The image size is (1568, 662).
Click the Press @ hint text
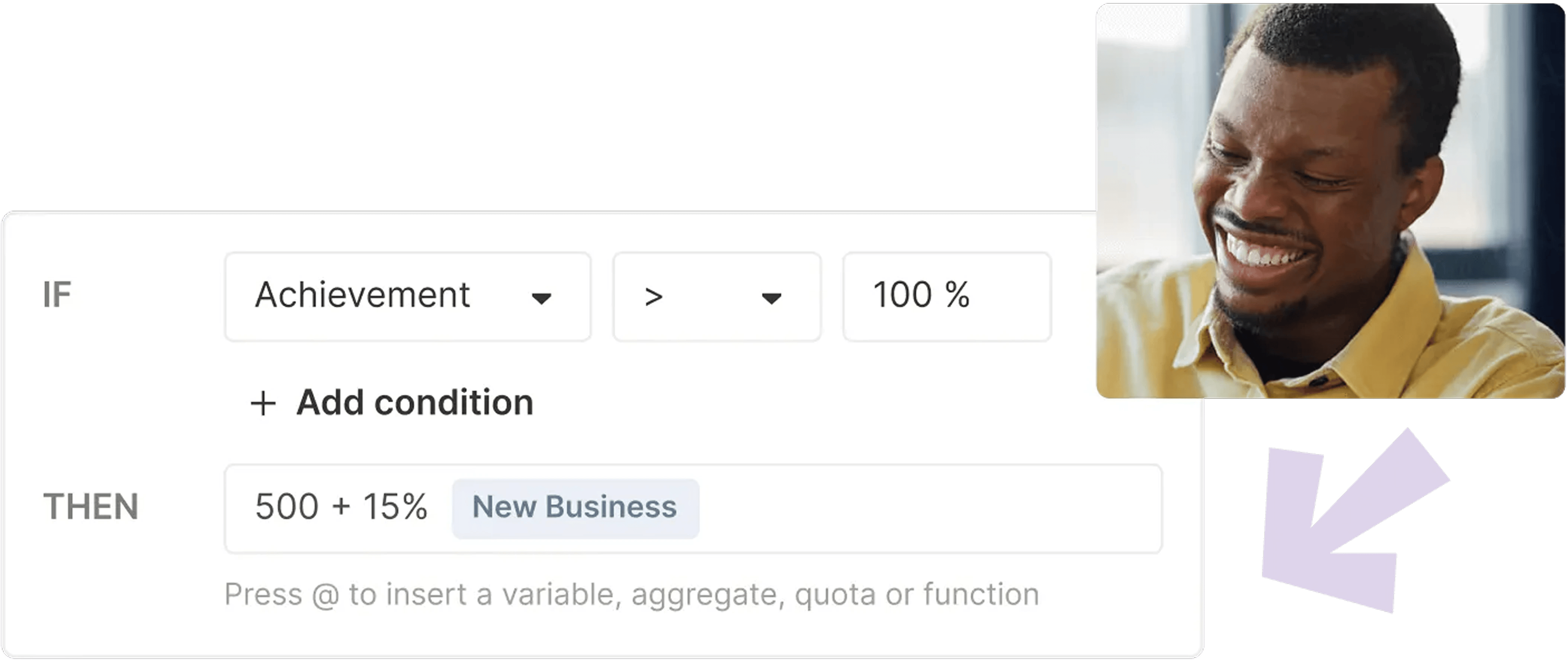click(x=631, y=594)
